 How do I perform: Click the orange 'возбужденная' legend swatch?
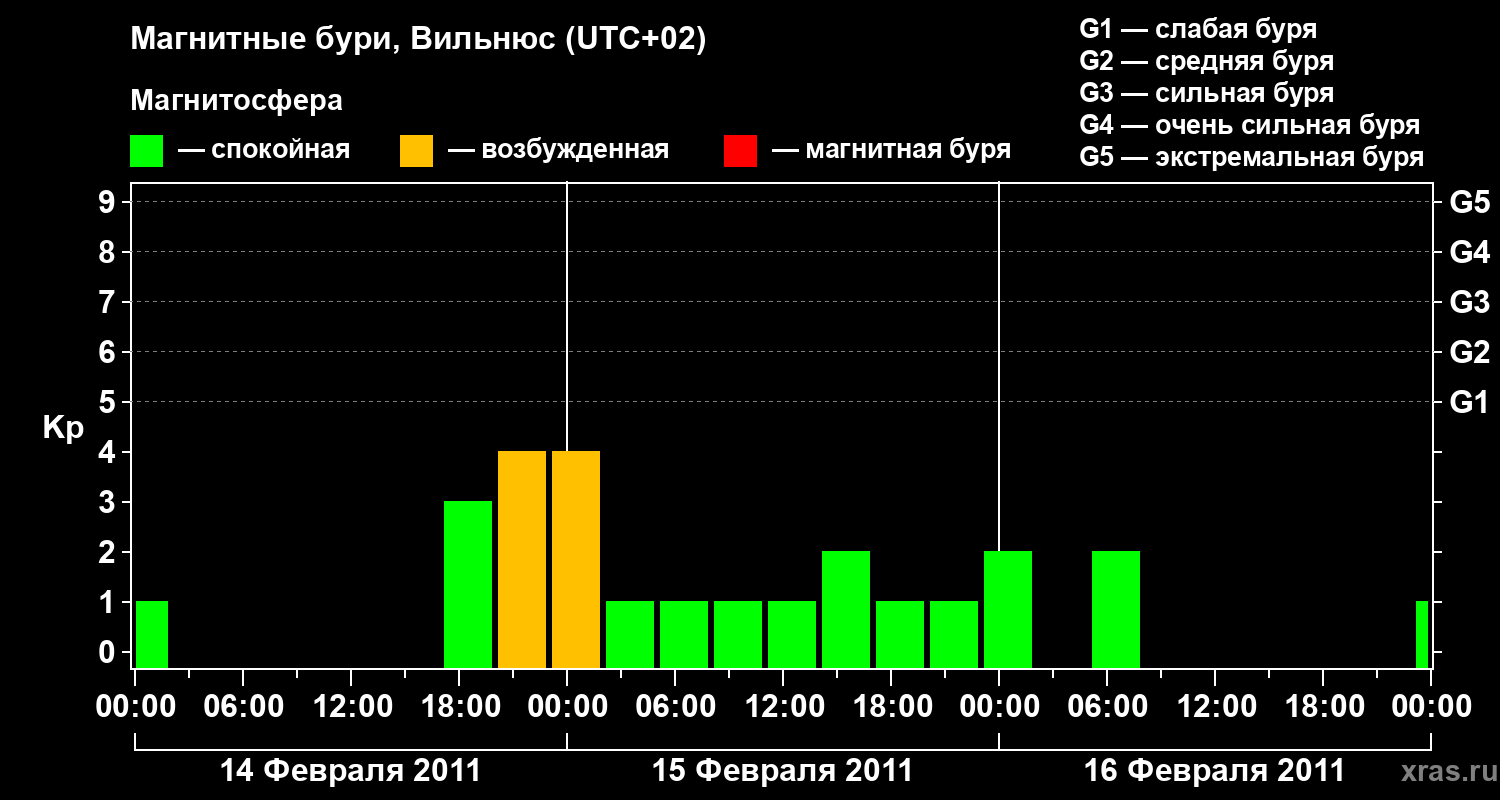tap(416, 150)
